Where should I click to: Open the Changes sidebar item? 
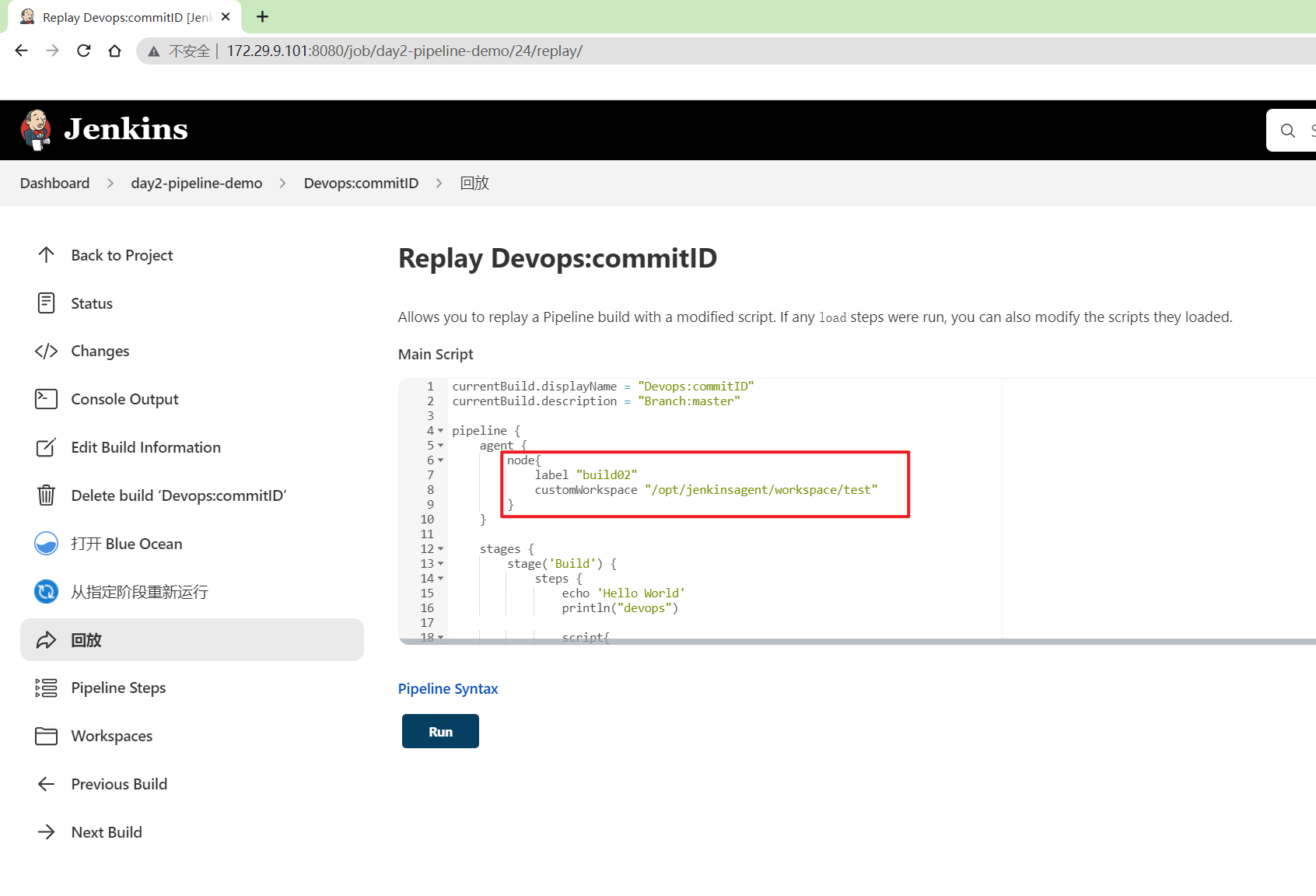(192, 351)
